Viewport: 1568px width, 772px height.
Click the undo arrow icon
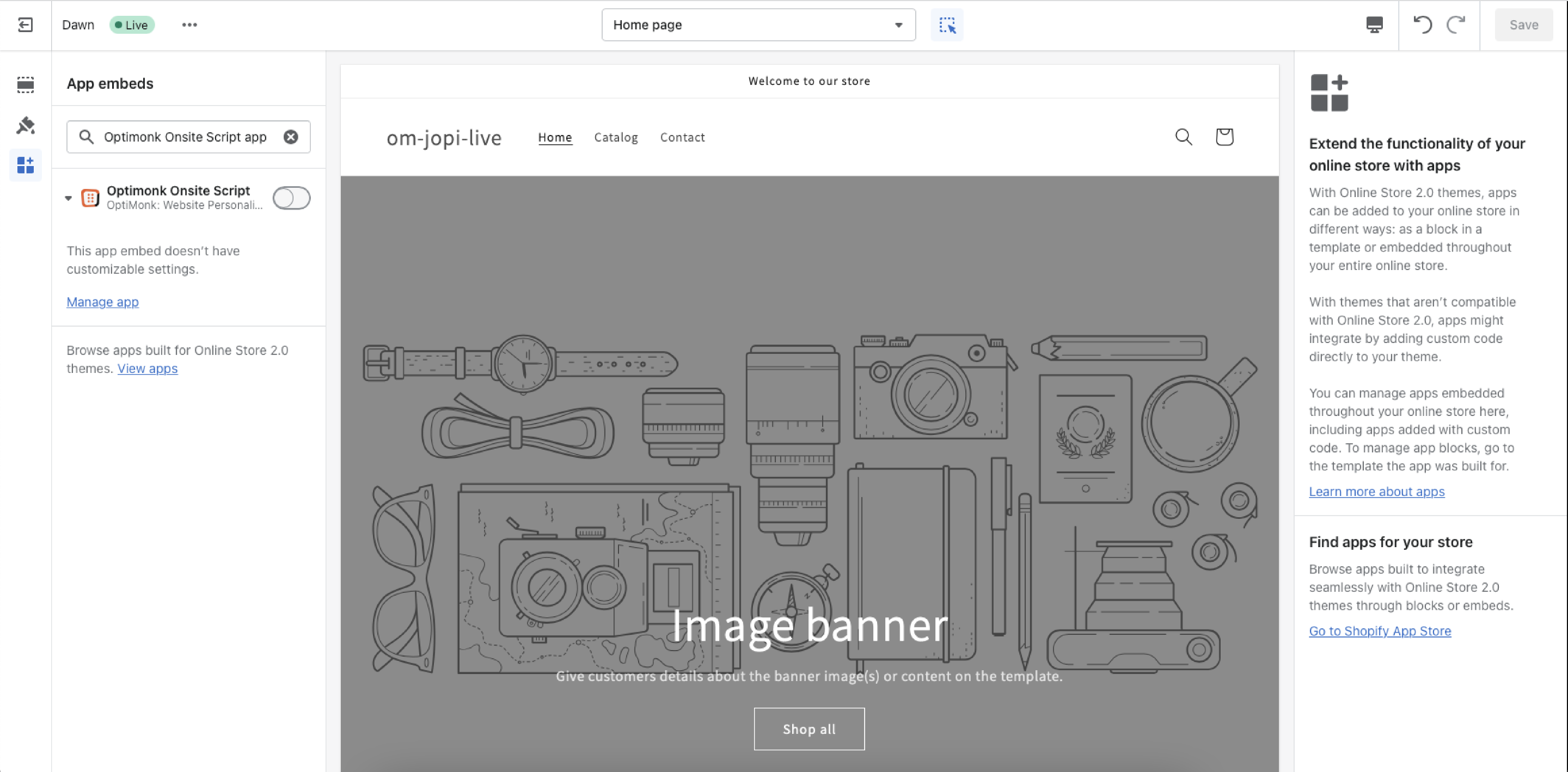pos(1423,25)
